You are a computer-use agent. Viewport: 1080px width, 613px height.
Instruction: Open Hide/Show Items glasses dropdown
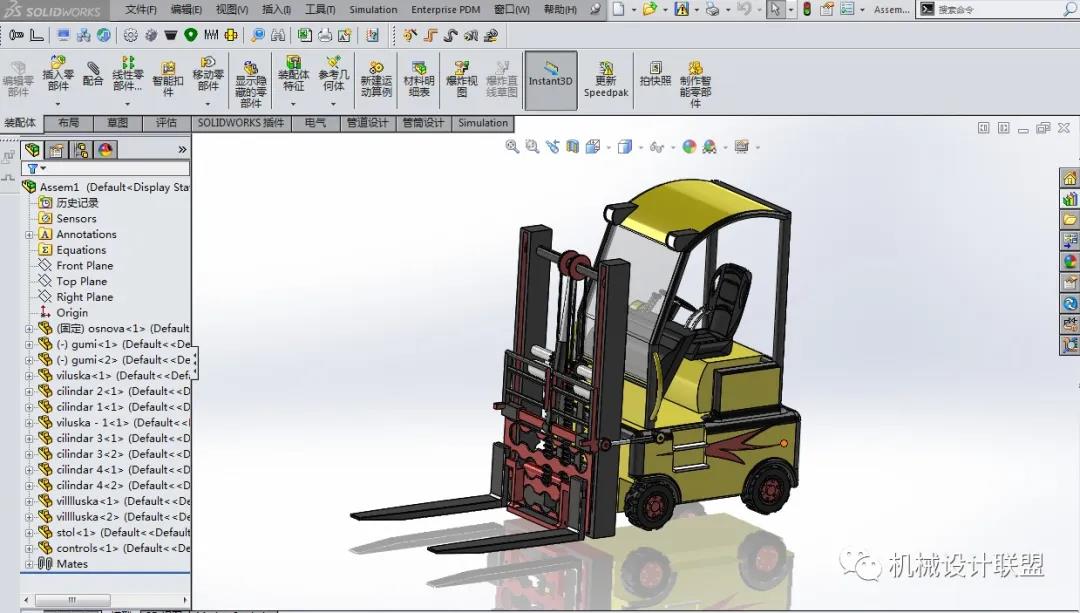(x=656, y=147)
